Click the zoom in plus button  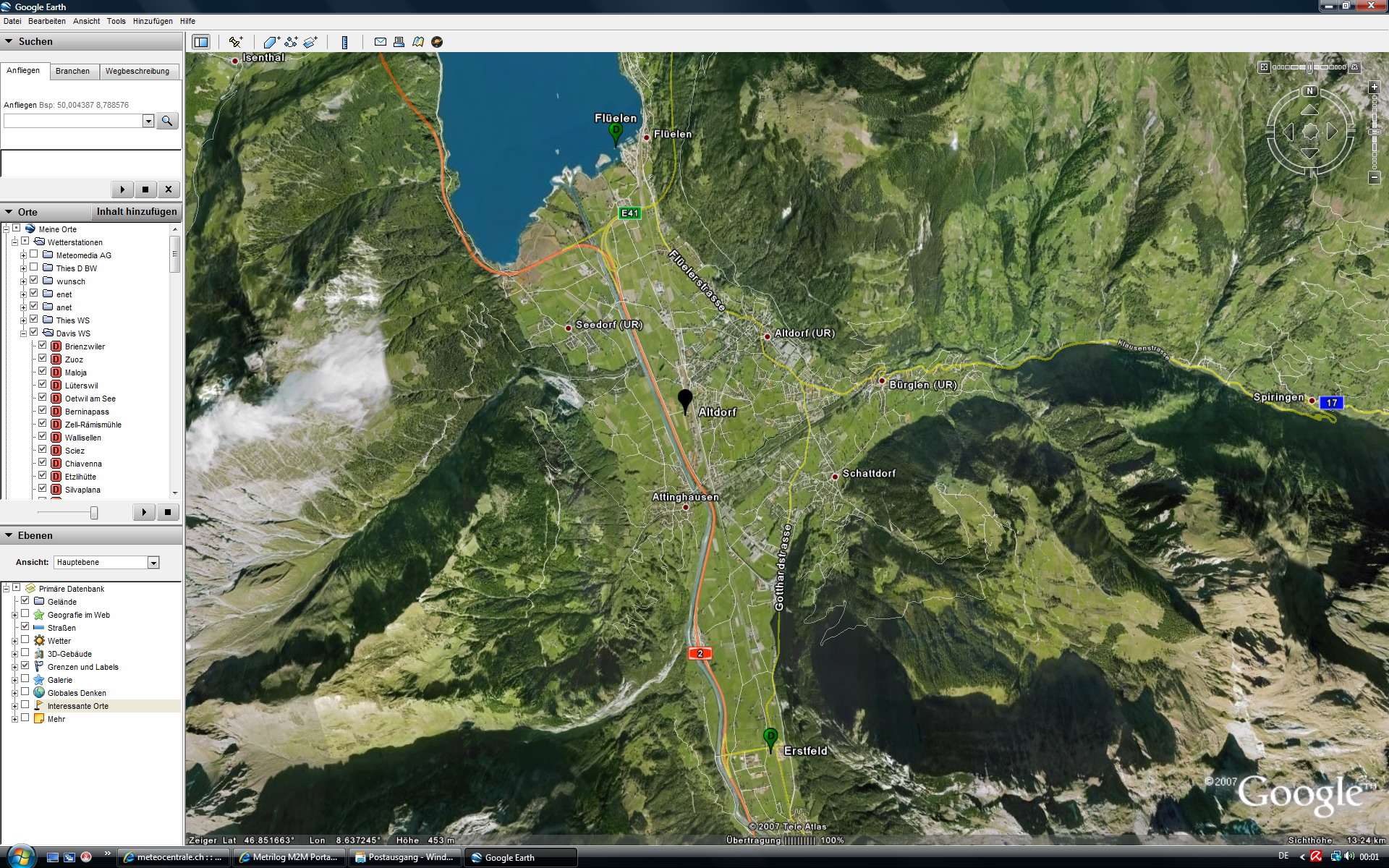click(1375, 88)
